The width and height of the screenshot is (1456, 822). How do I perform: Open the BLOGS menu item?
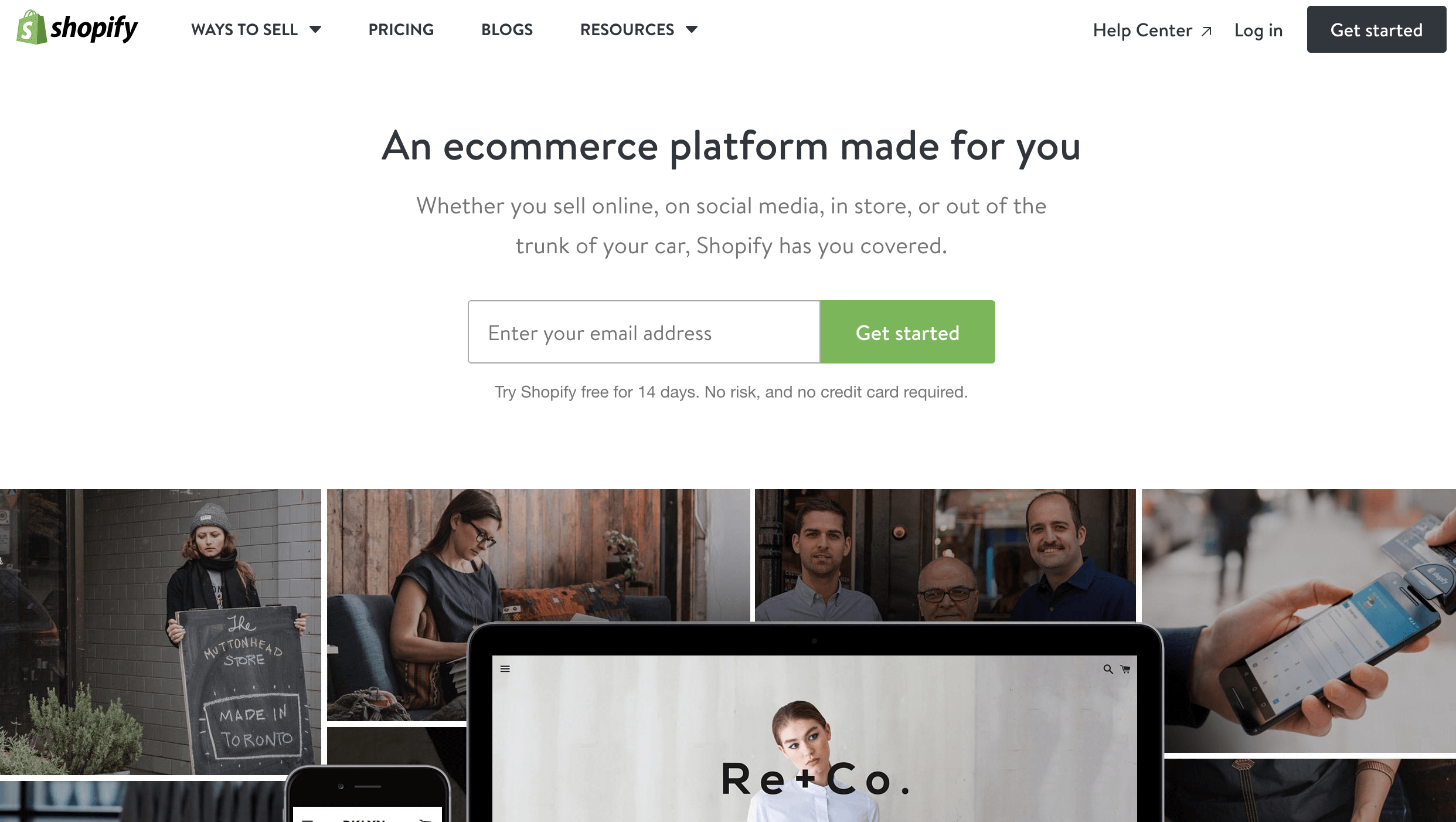coord(507,29)
